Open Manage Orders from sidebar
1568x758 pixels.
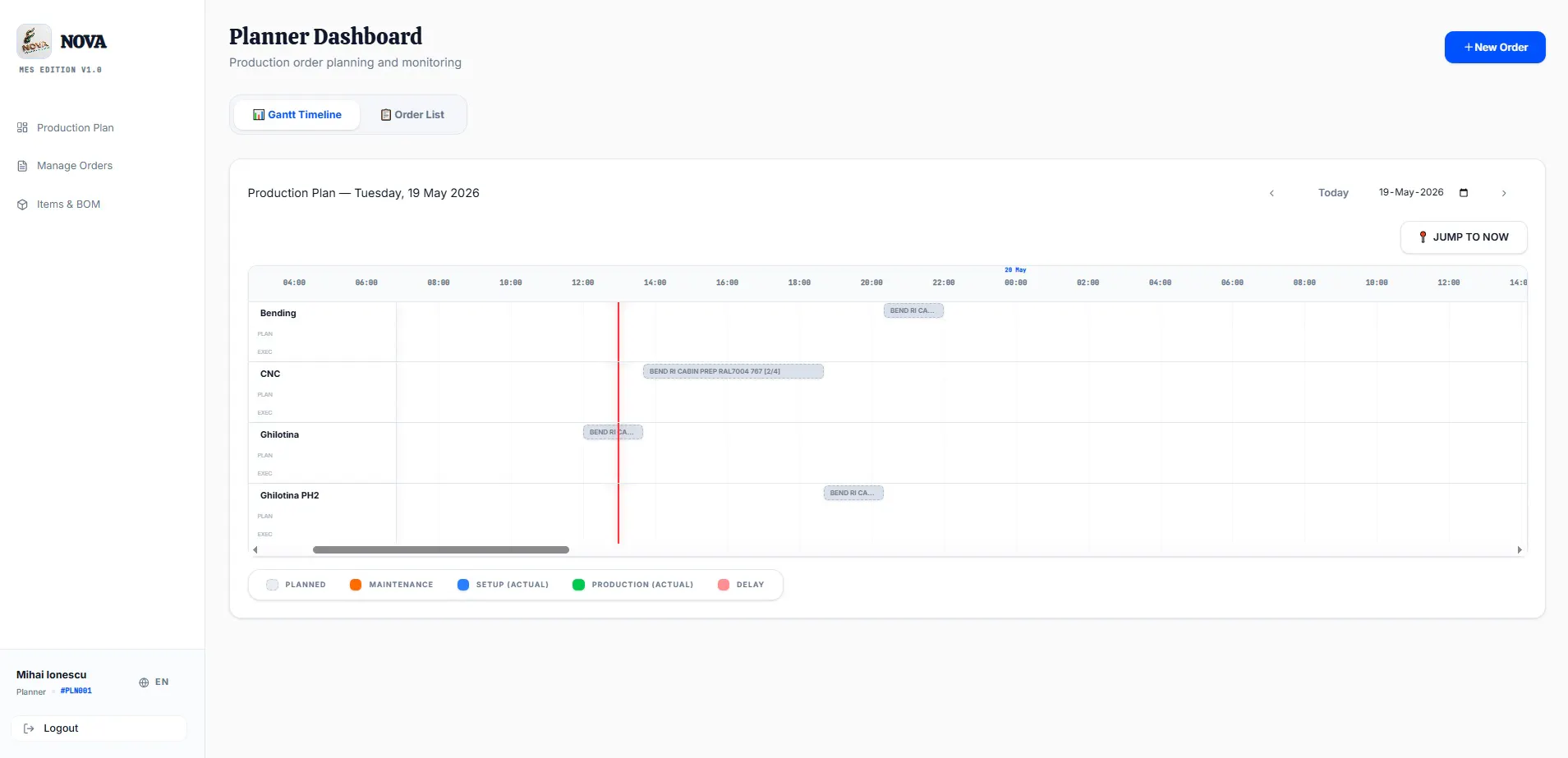coord(74,166)
